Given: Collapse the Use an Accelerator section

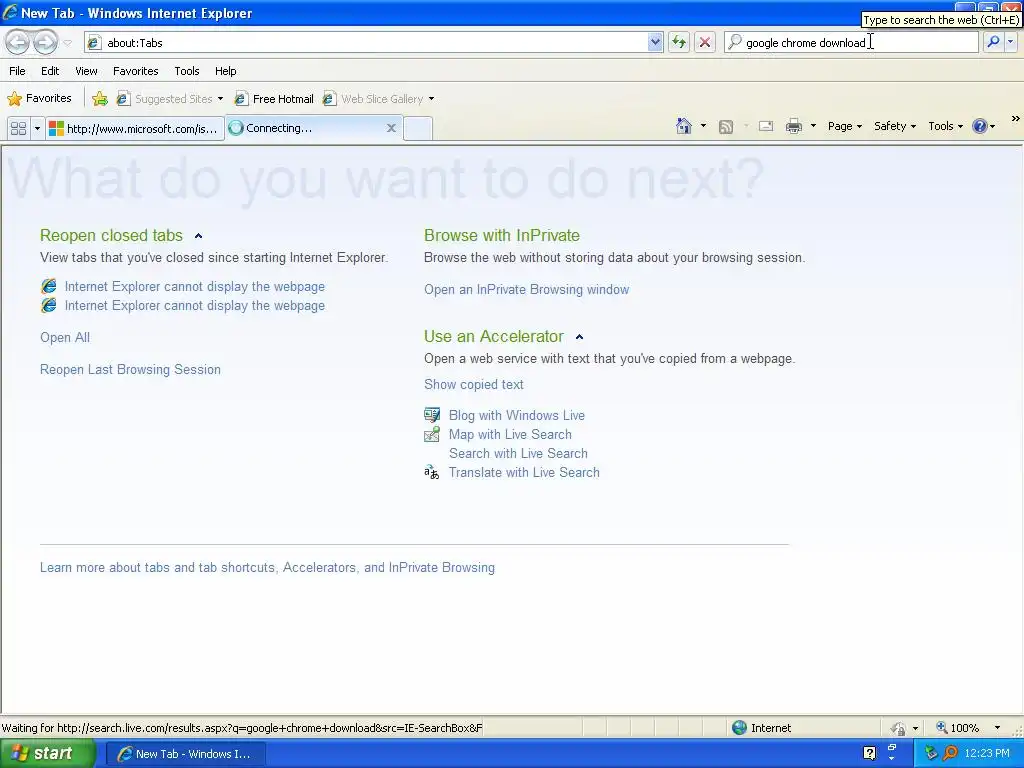Looking at the screenshot, I should click(x=579, y=337).
